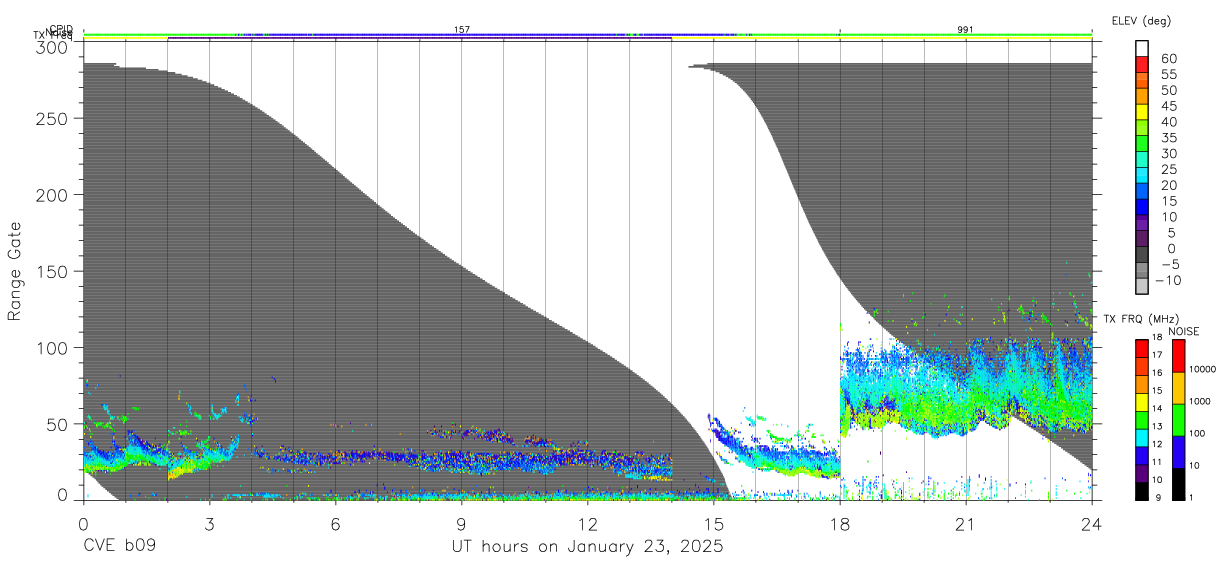The width and height of the screenshot is (1228, 567).
Task: Click '200' on the Range Gate axis
Action: pyautogui.click(x=53, y=194)
